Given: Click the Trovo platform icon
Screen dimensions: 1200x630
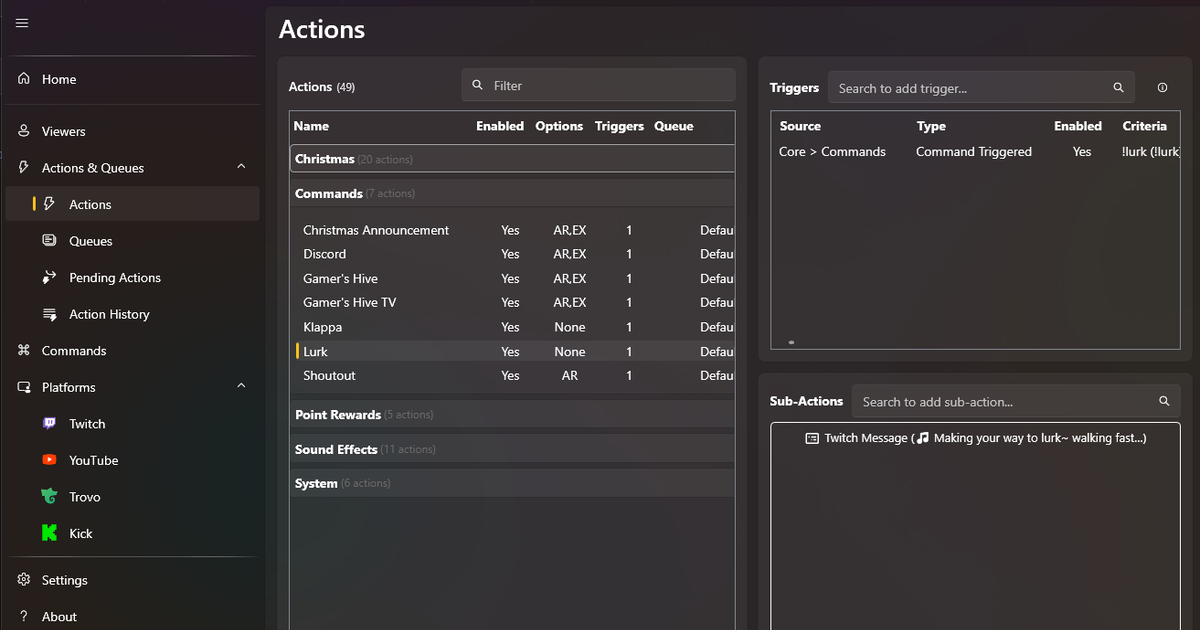Looking at the screenshot, I should tap(49, 497).
